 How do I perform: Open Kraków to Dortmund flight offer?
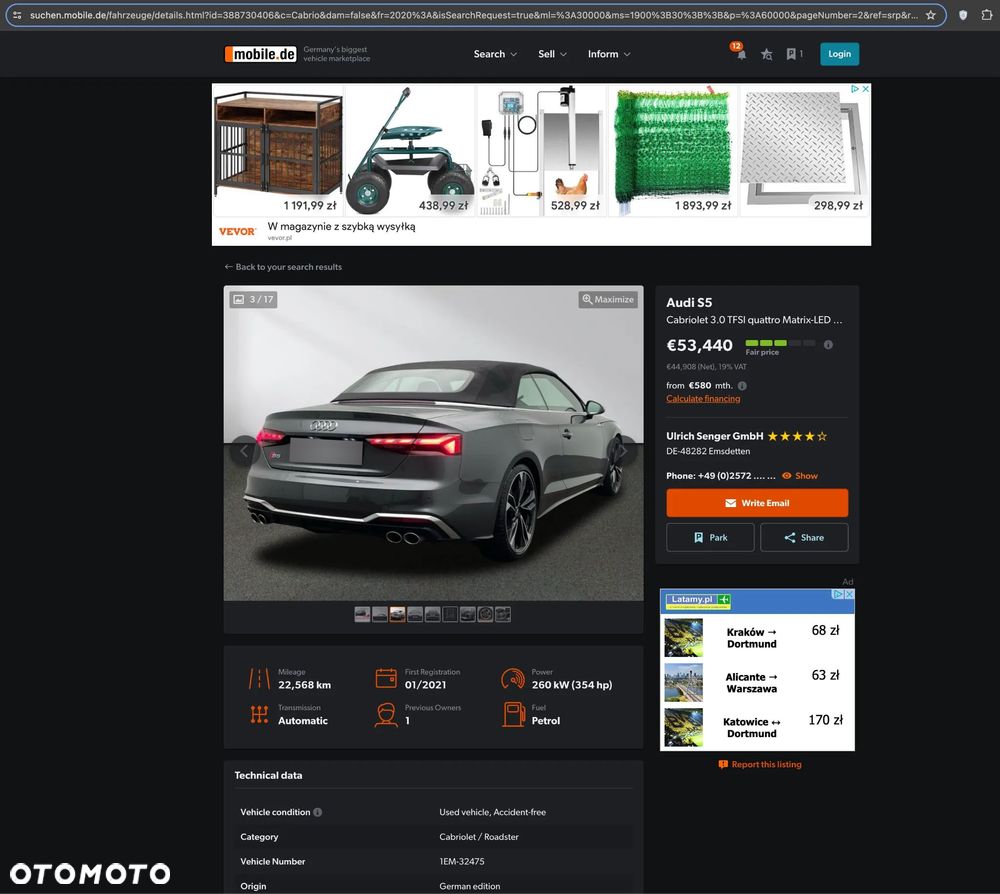(757, 638)
